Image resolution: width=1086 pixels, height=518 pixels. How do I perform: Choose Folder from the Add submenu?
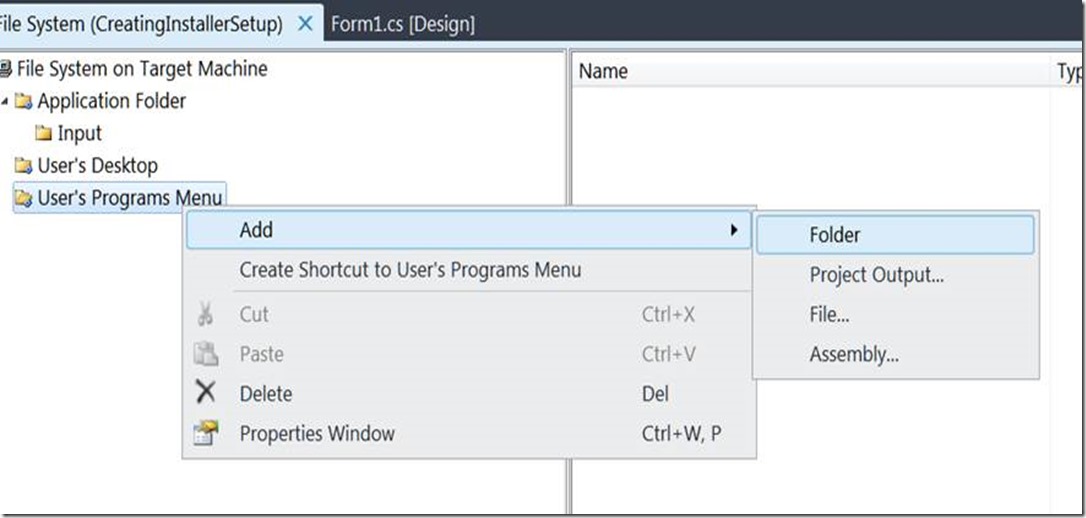pos(835,235)
